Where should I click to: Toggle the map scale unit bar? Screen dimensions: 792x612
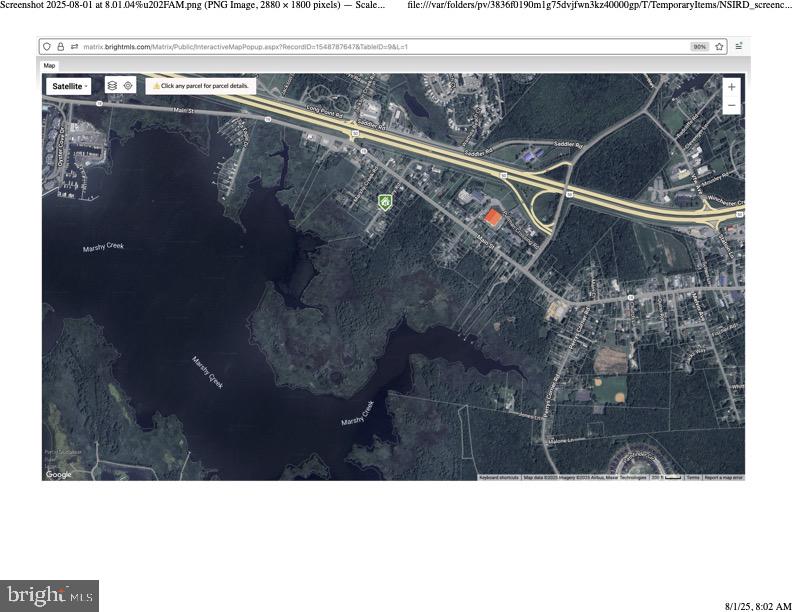pos(665,478)
